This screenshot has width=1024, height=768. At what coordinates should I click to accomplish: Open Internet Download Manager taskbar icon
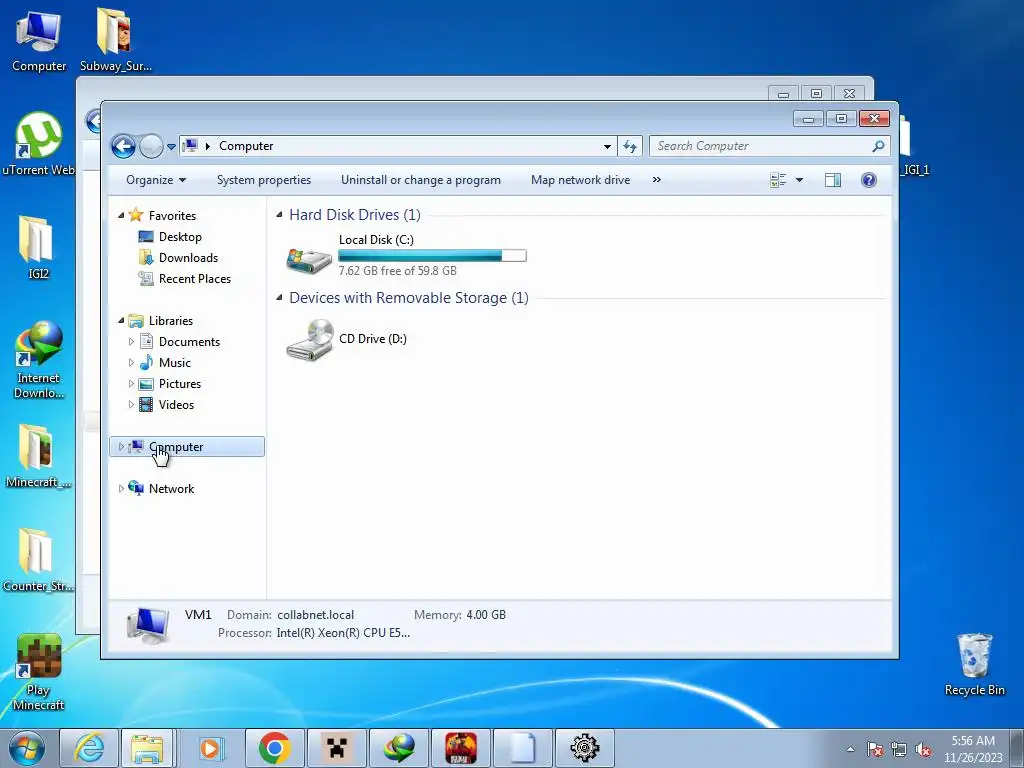398,748
